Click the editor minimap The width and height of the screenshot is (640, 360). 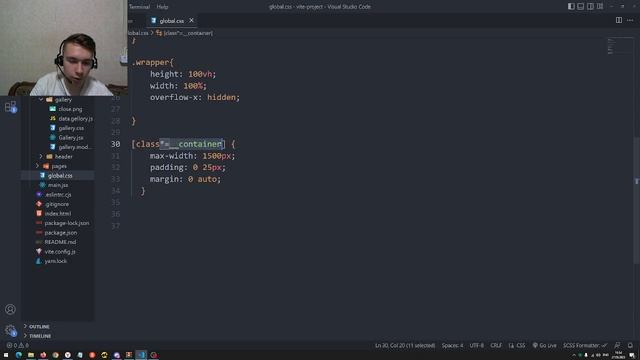coord(619,46)
